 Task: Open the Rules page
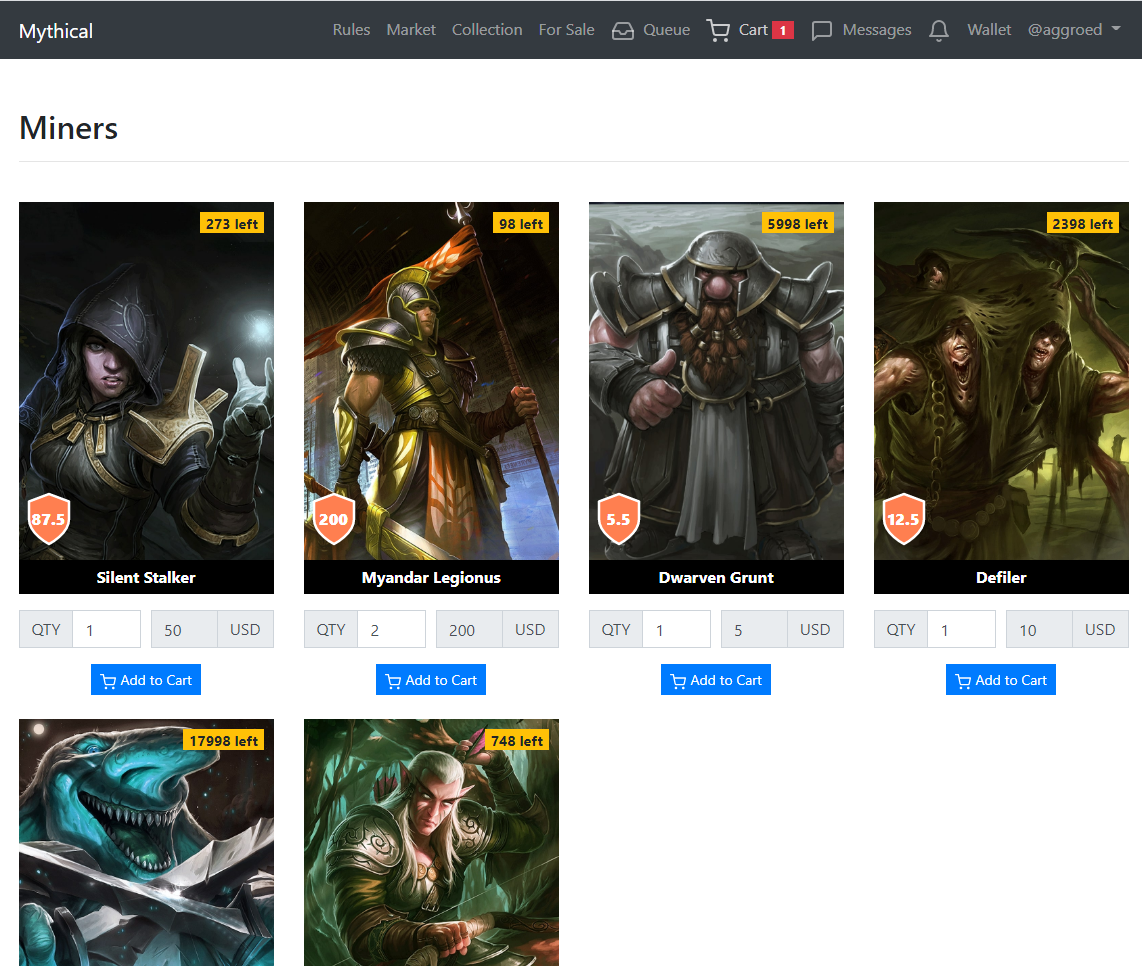pos(351,30)
